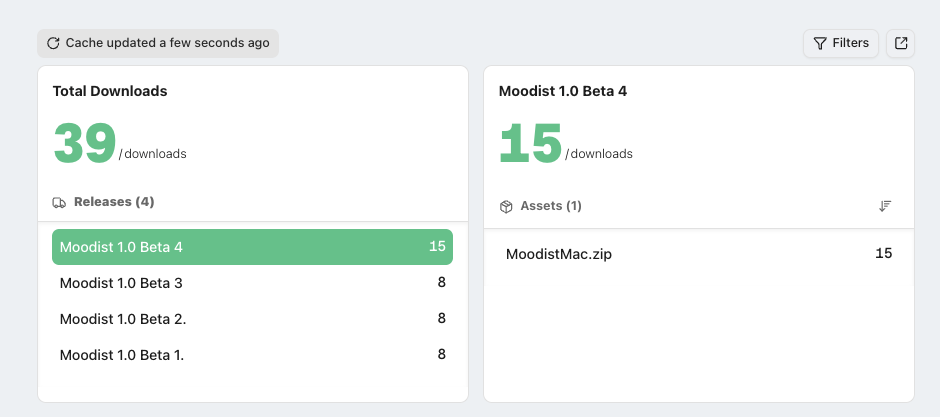Select the Moodist 1.0 Beta 4 release row
The image size is (940, 417).
[252, 247]
